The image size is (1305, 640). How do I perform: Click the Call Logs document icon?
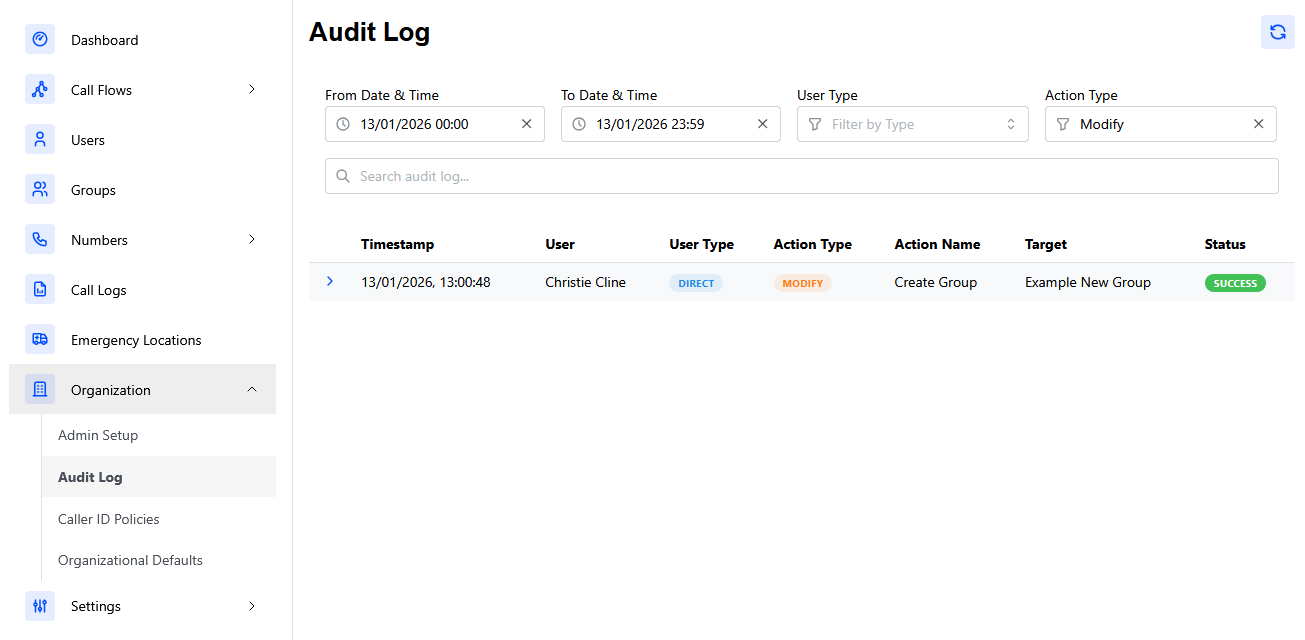tap(40, 290)
